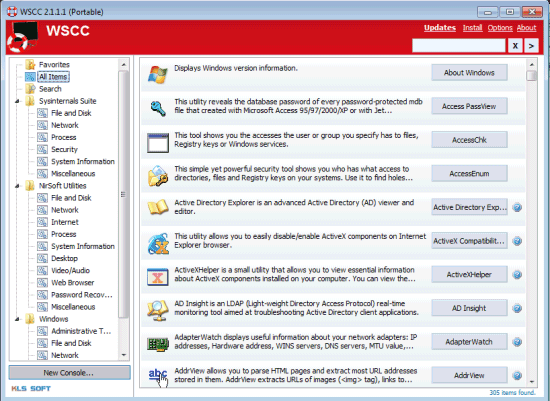Click '305 items found.' status text
Viewport: 550px width, 401px height.
pos(512,393)
